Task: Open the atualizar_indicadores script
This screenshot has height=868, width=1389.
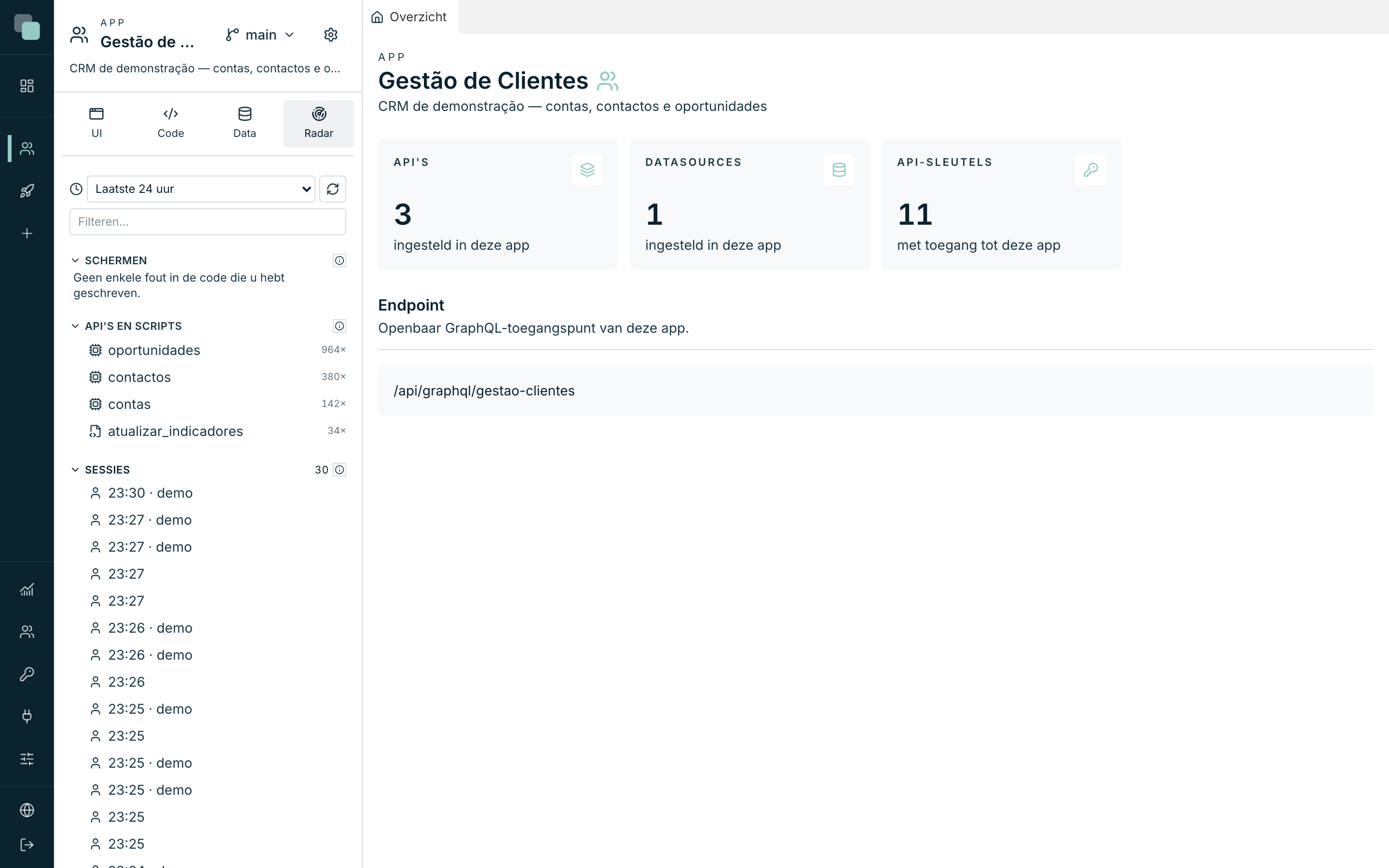Action: [x=208, y=431]
